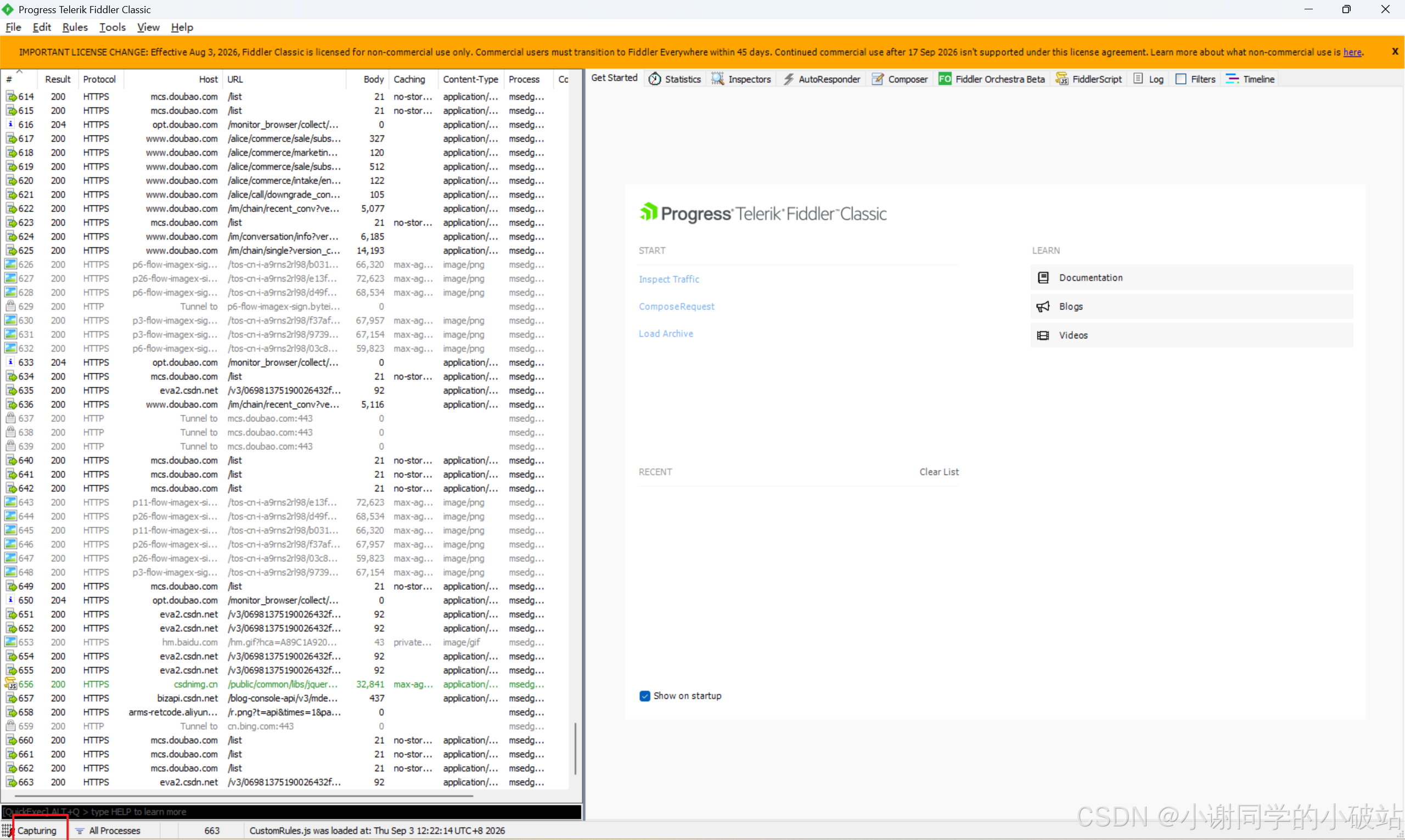1405x840 pixels.
Task: Select the lock icon of session 659
Action: coord(11,726)
